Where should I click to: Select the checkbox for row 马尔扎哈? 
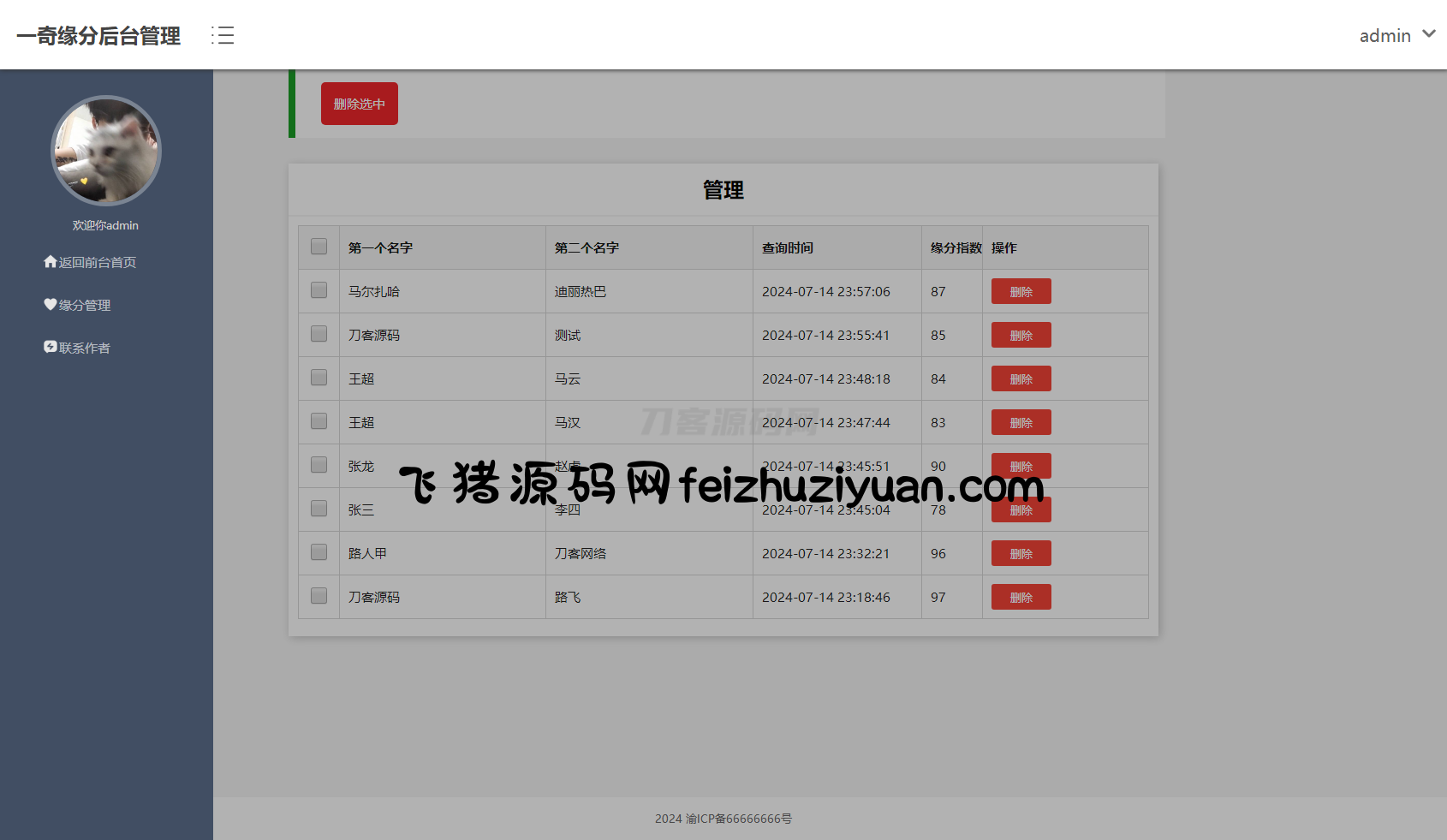[319, 290]
